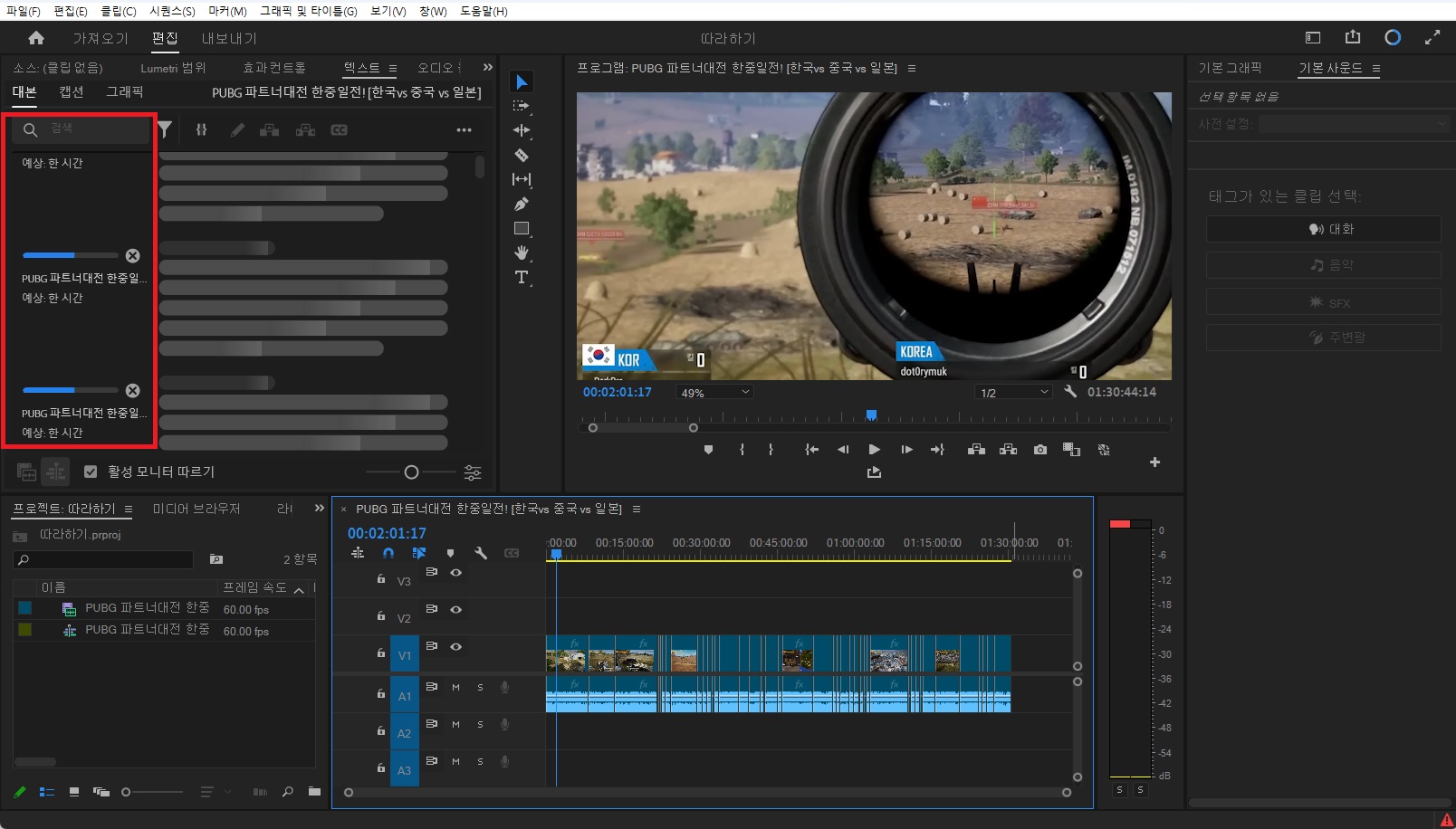Click the merge segments brace icon

pyautogui.click(x=202, y=129)
